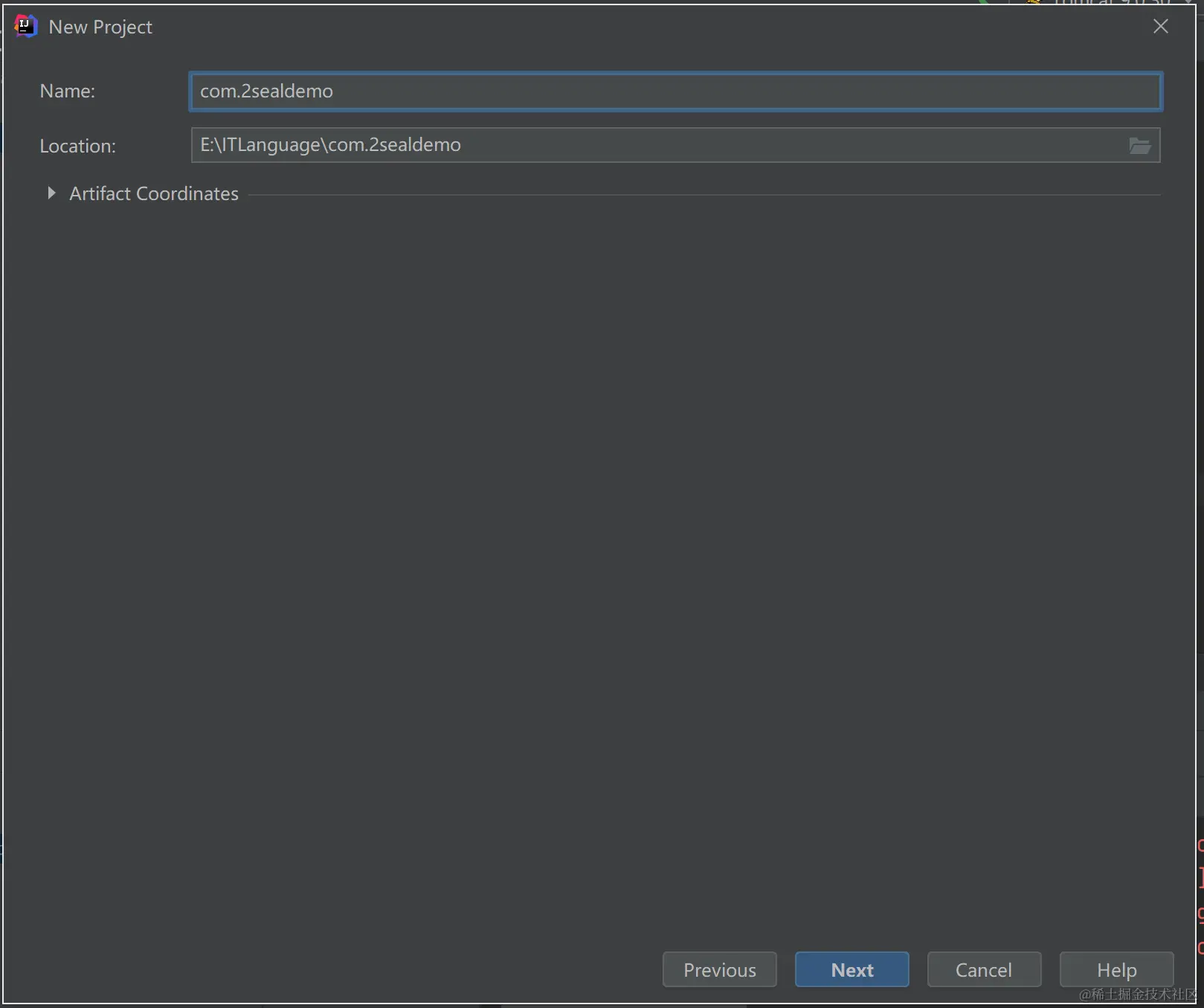The image size is (1204, 1008).
Task: Cancel the New Project dialog
Action: point(984,969)
